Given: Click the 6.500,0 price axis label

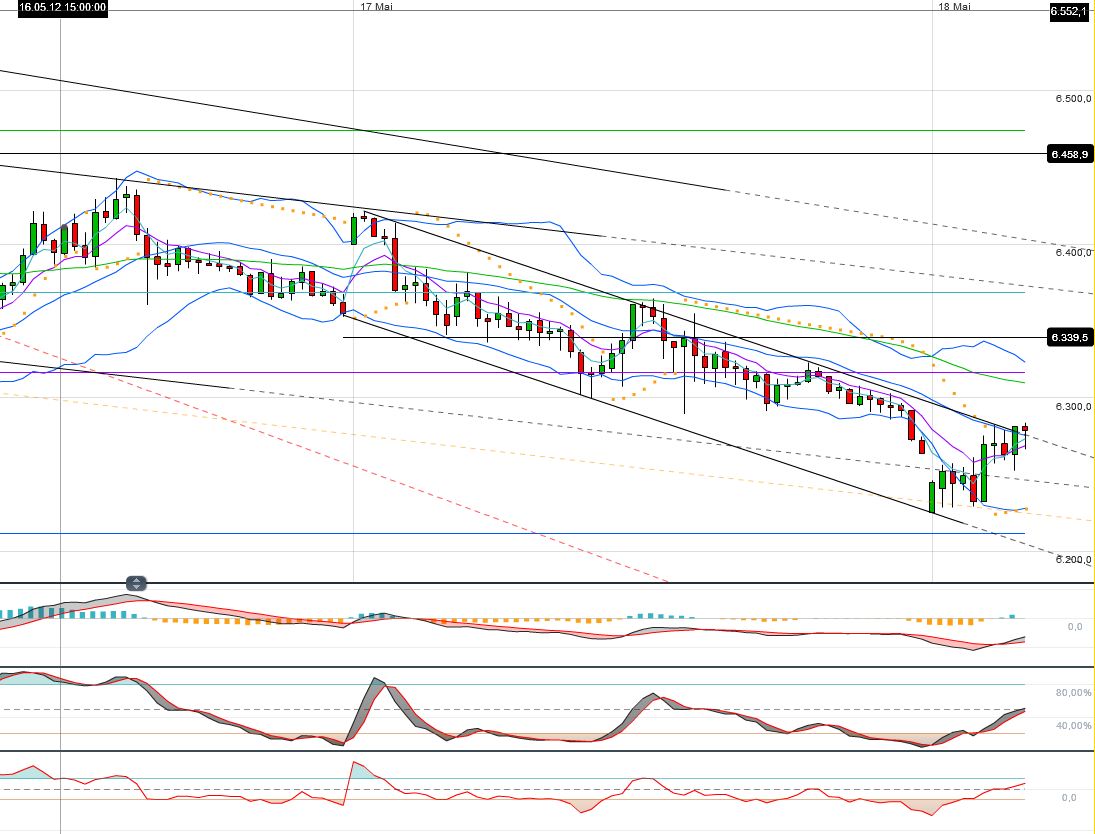Looking at the screenshot, I should tap(1073, 98).
